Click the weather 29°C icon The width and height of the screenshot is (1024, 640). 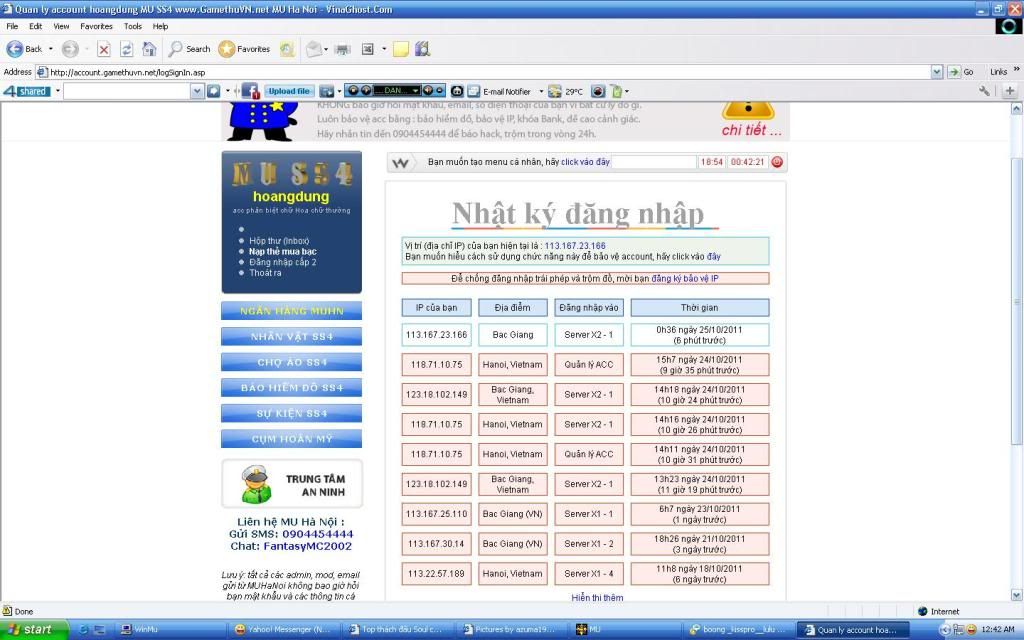[x=554, y=91]
